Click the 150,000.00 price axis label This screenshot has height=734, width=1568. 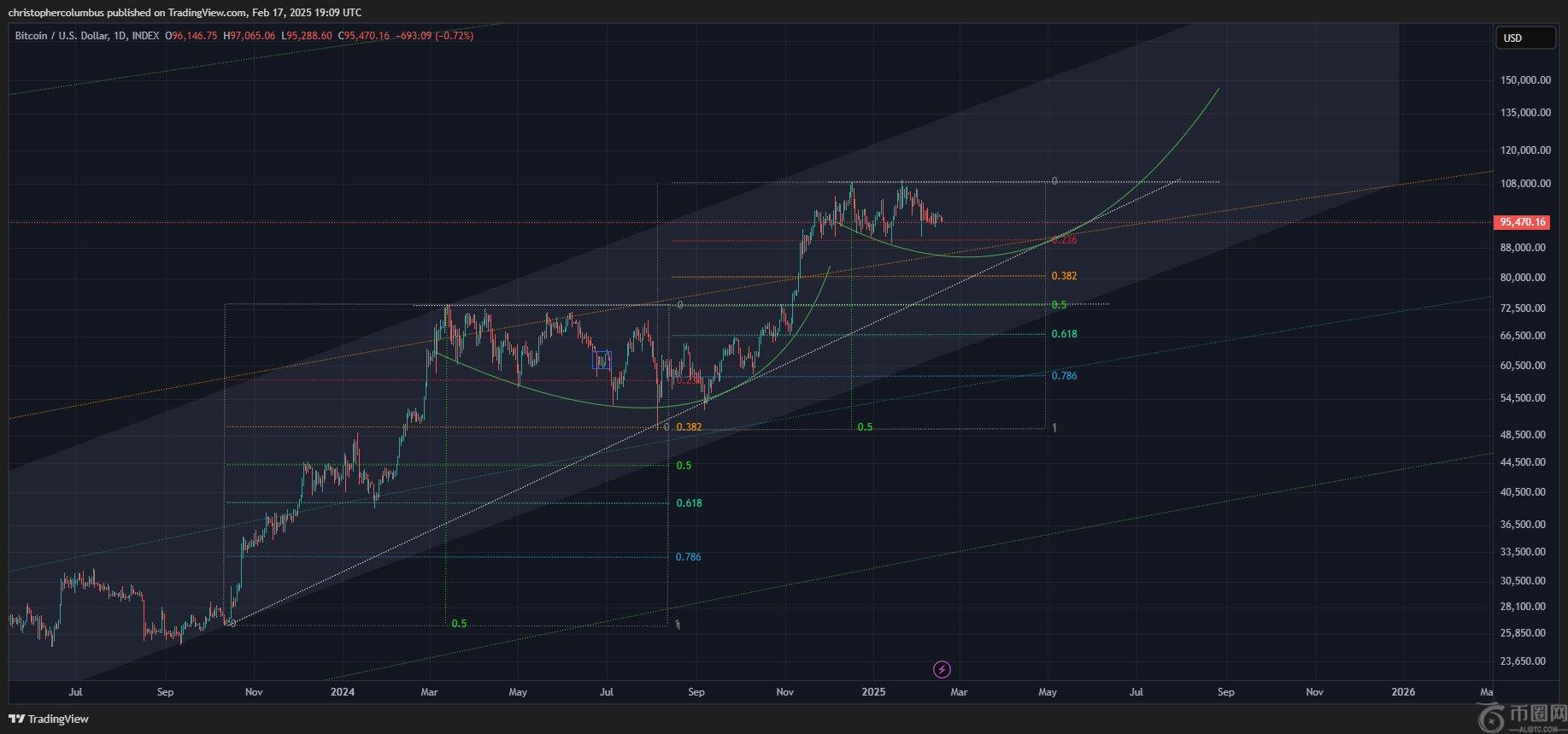pyautogui.click(x=1525, y=80)
